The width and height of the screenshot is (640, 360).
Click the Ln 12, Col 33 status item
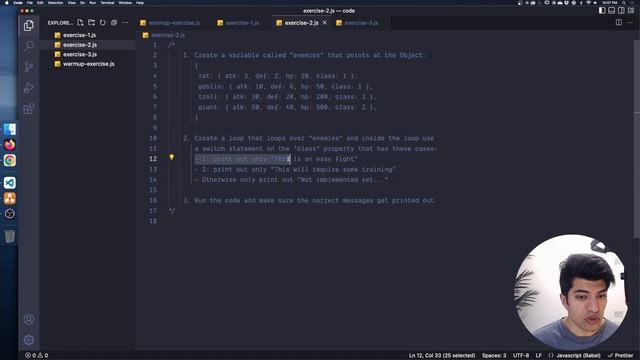tap(442, 355)
